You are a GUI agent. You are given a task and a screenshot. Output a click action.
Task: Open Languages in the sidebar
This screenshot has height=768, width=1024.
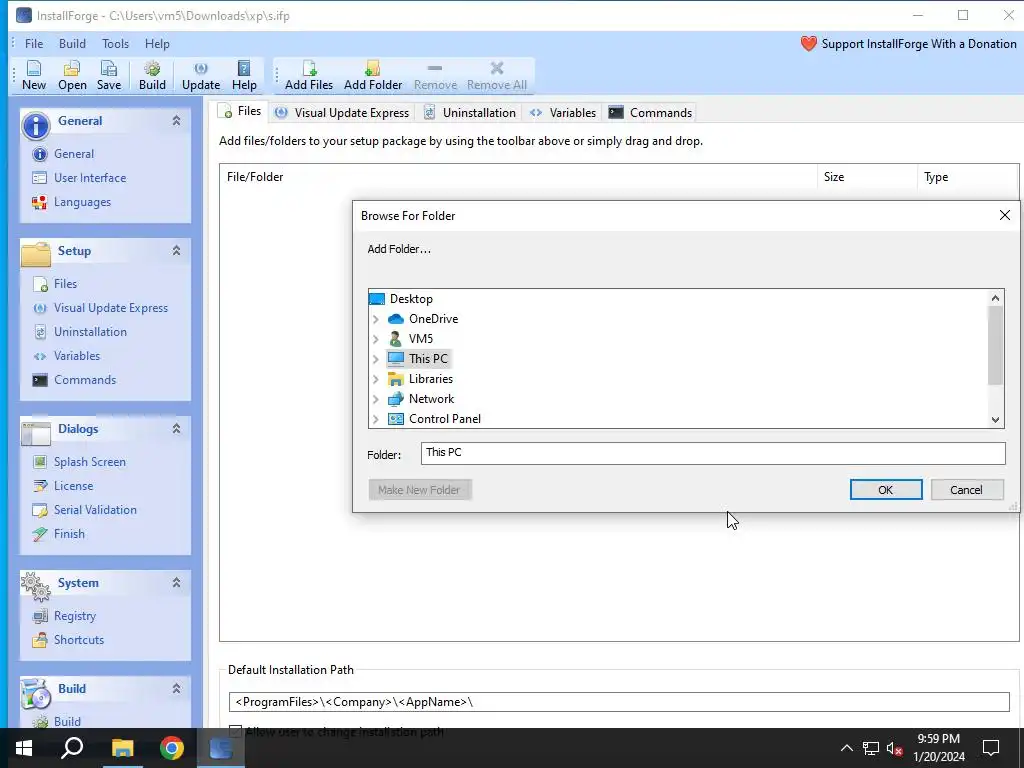coord(72,202)
